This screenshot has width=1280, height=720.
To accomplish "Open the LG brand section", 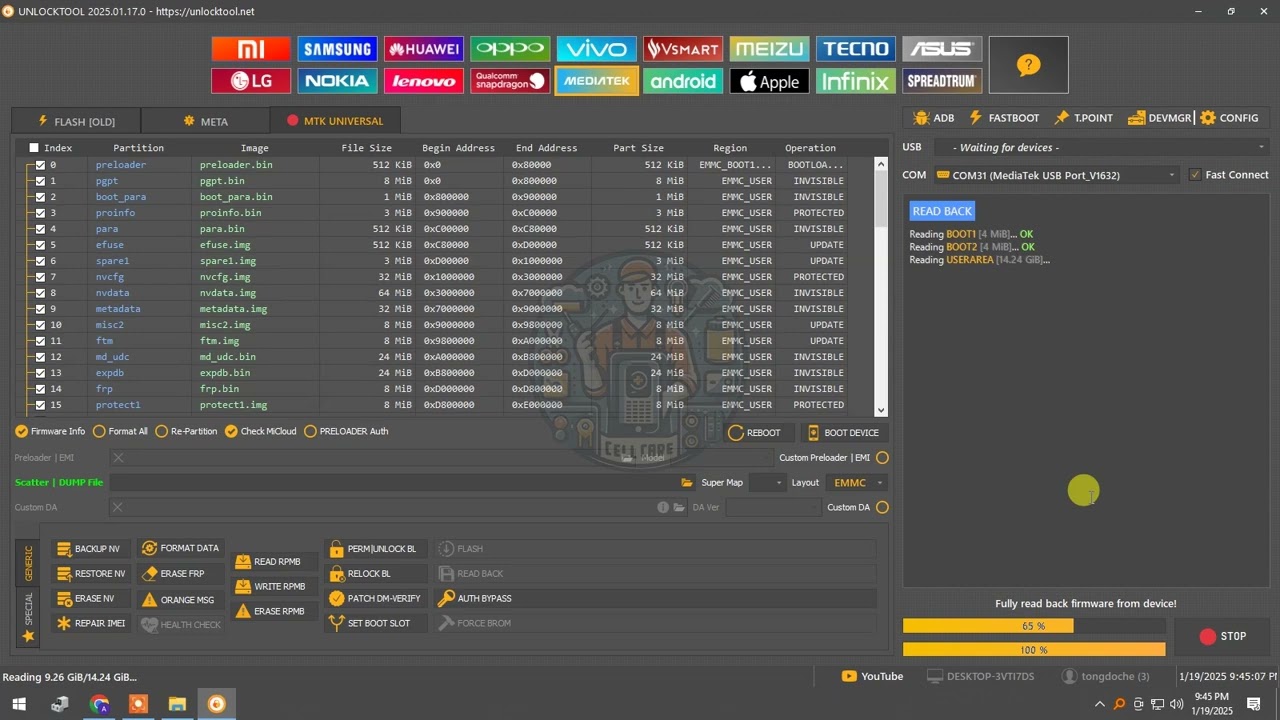I will click(251, 81).
